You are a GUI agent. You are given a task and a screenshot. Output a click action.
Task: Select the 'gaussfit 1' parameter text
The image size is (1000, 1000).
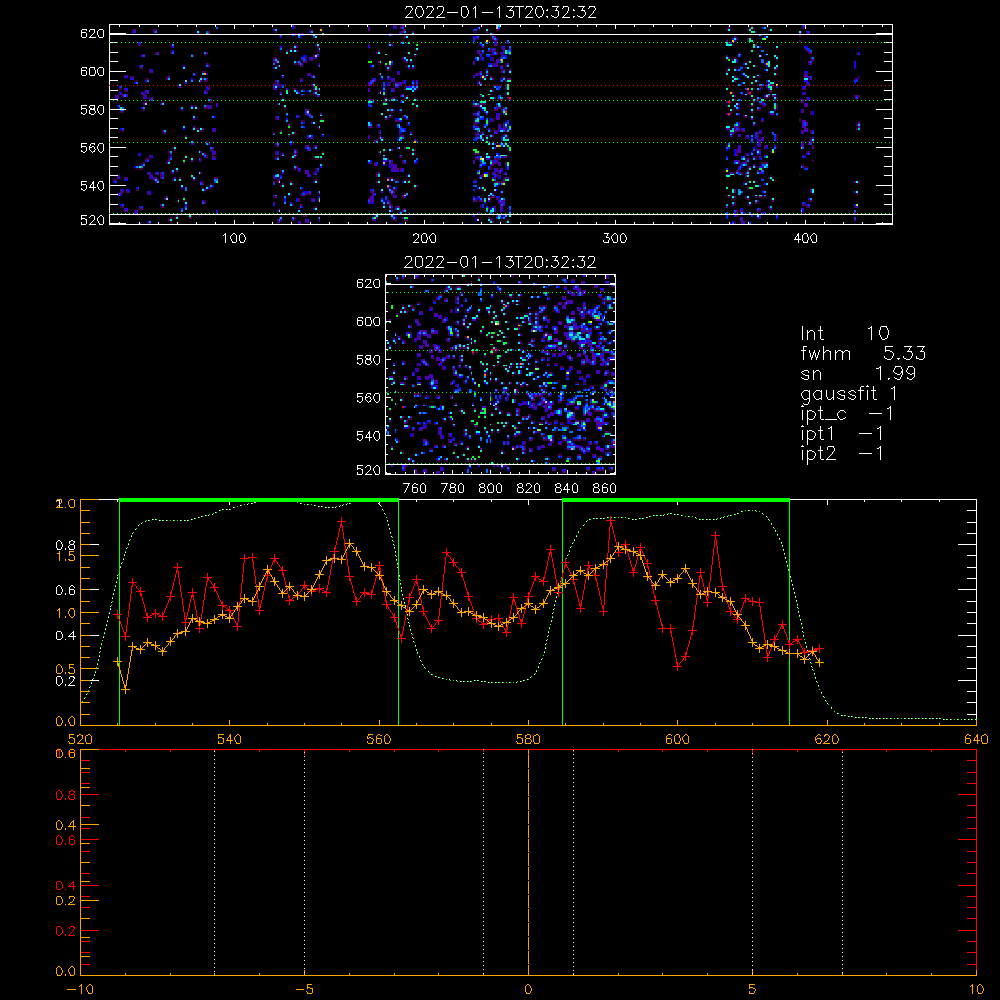[x=849, y=393]
